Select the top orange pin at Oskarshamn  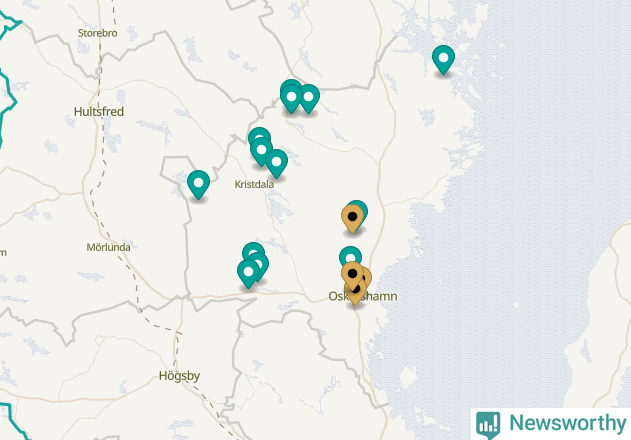pos(352,275)
